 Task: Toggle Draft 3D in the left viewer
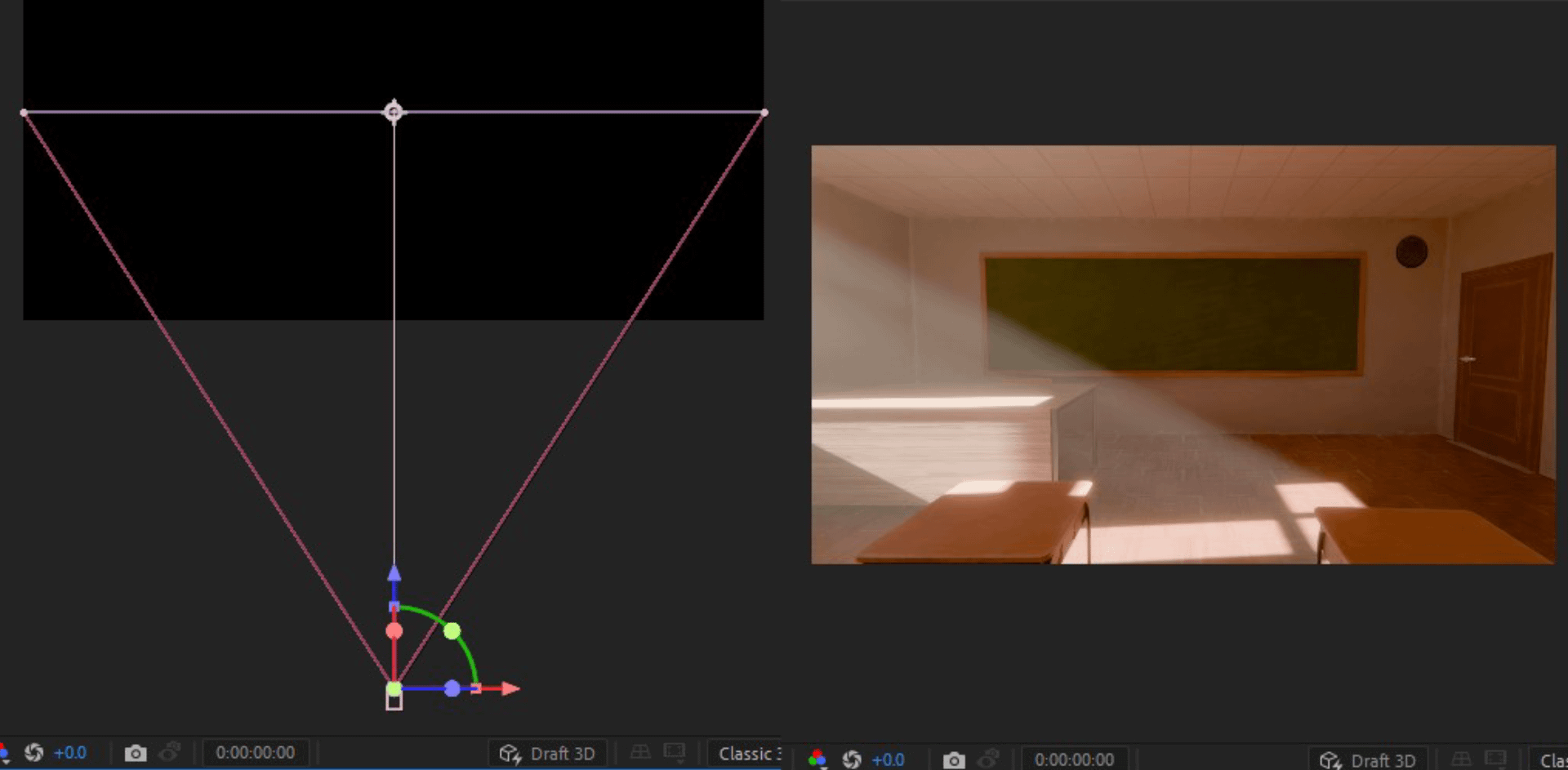548,754
